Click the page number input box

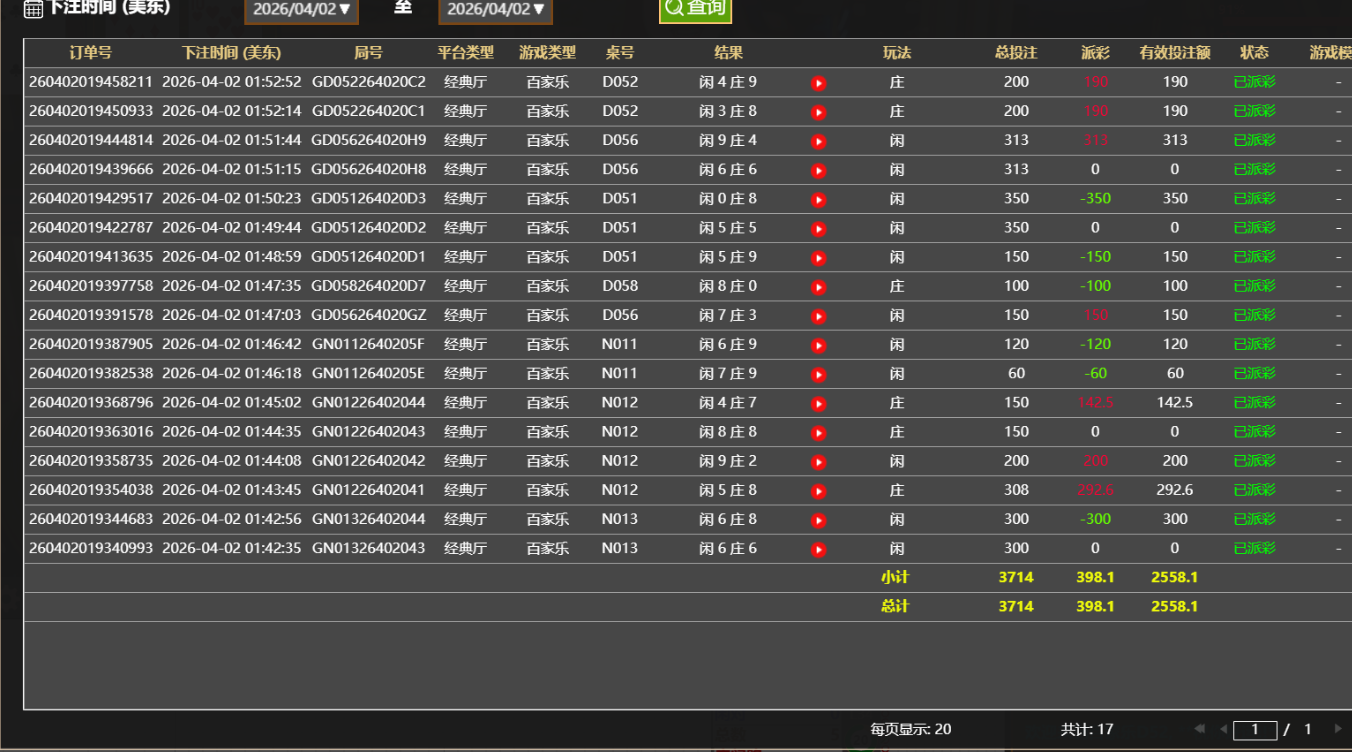(x=1255, y=729)
